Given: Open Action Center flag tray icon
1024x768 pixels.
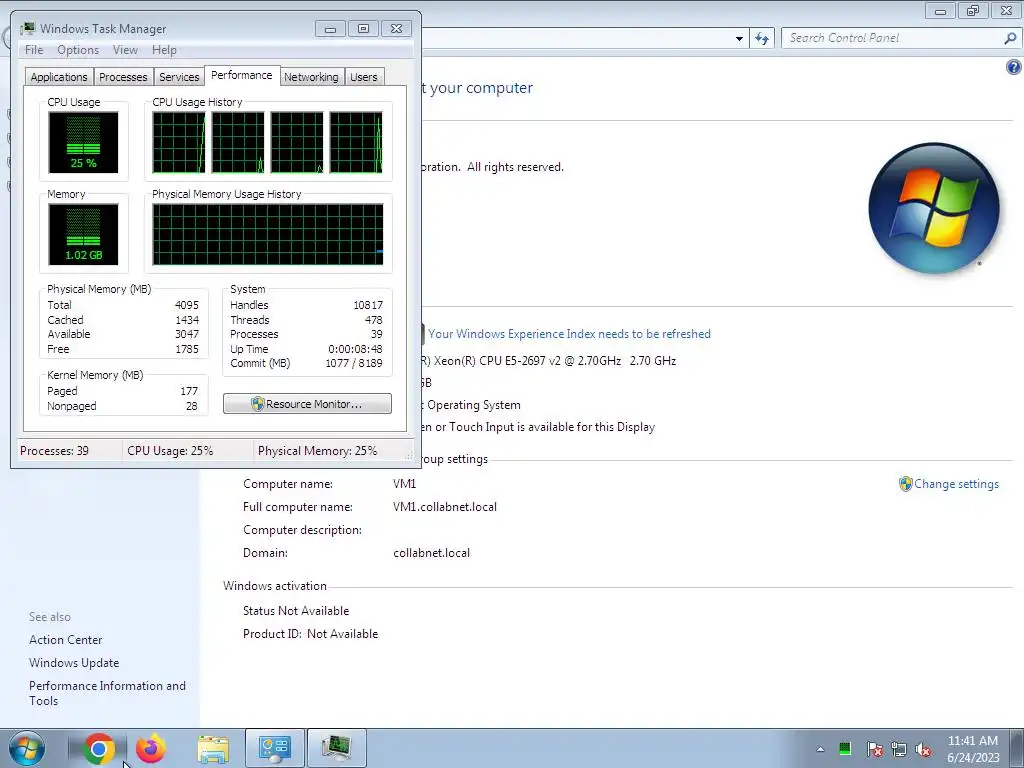Looking at the screenshot, I should pos(874,749).
